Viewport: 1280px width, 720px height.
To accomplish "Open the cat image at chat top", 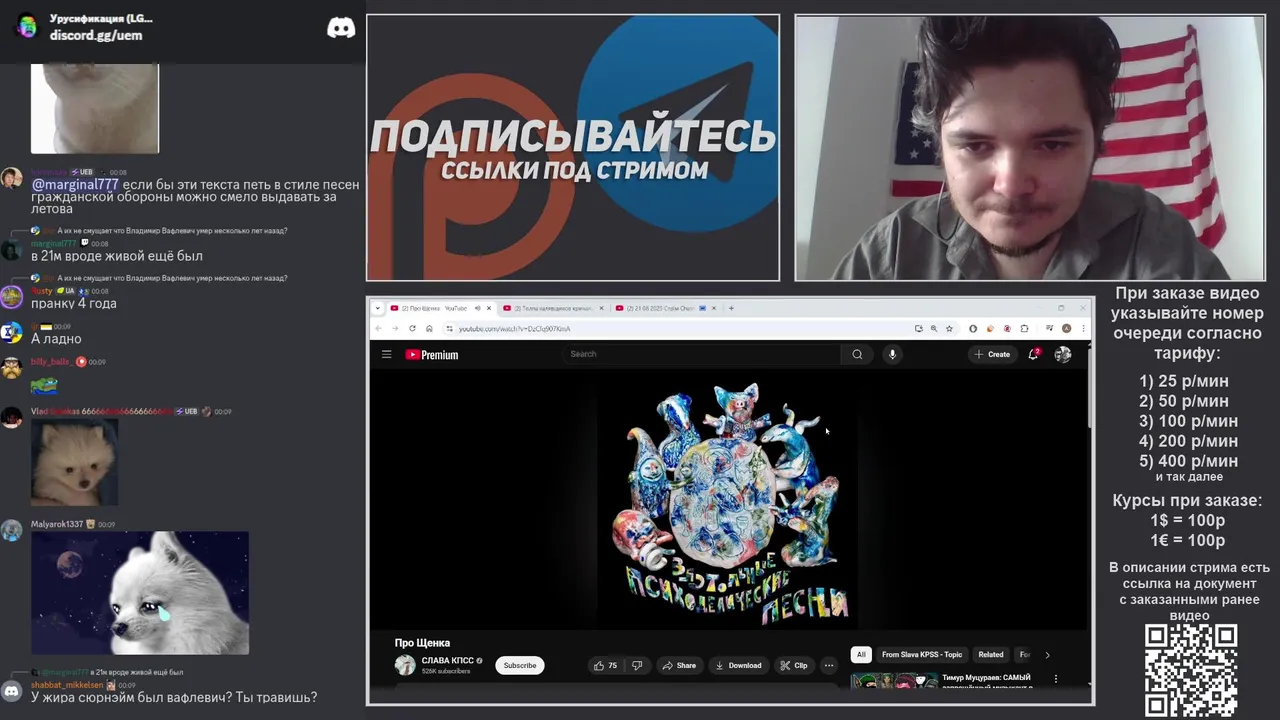I will (95, 108).
